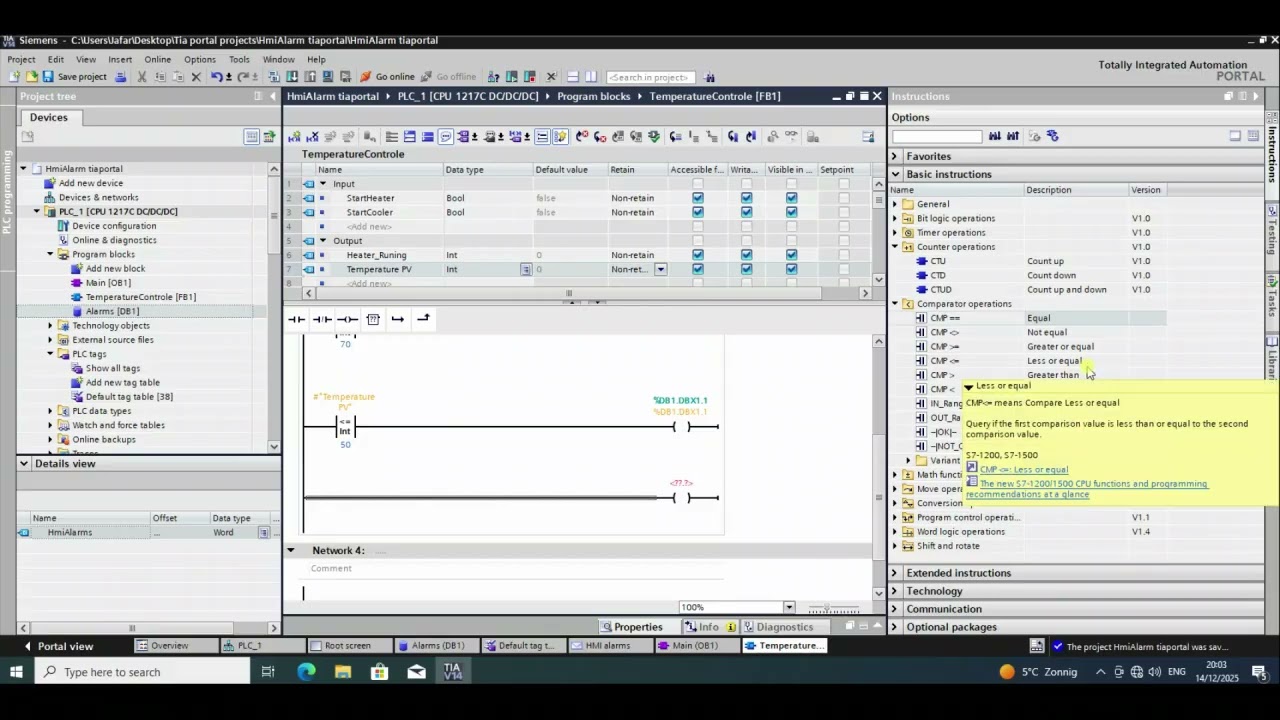Toggle Accessible checkbox for Temperature PV
The image size is (1280, 720).
coord(698,269)
